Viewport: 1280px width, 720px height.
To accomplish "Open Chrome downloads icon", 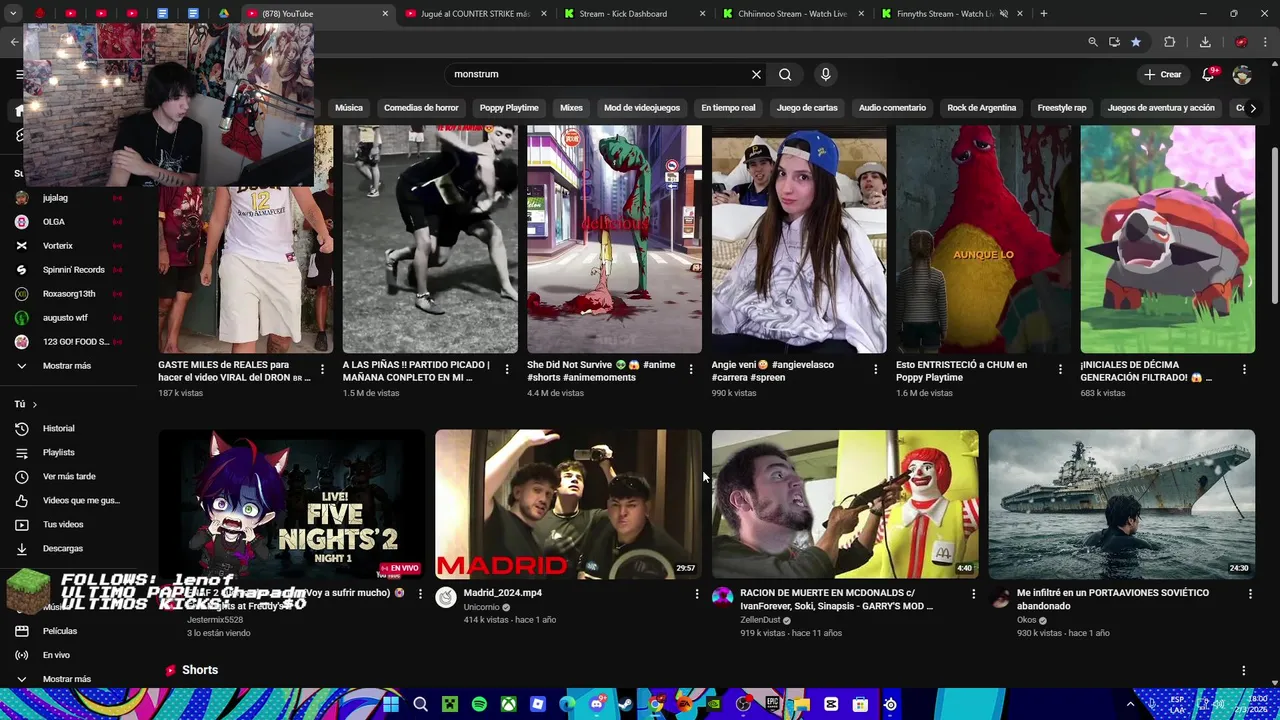I will coord(1205,42).
